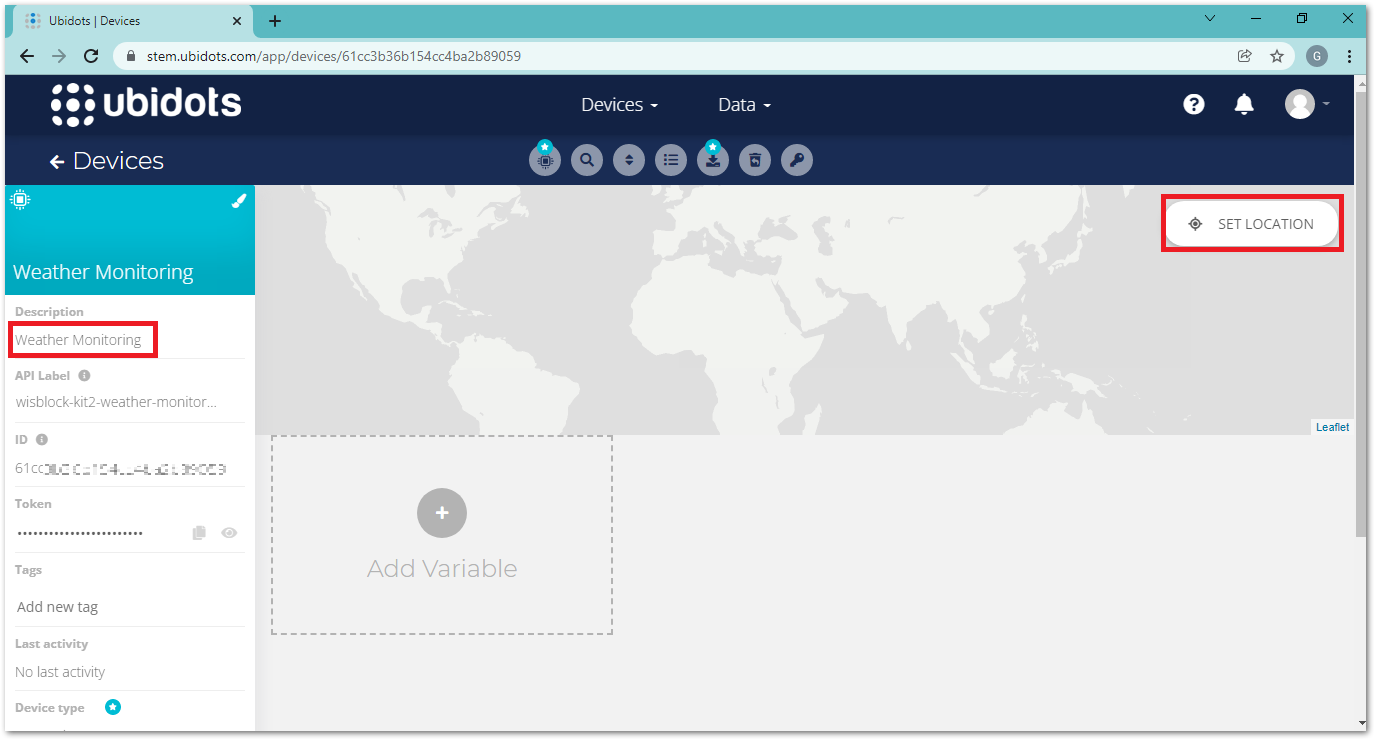Click the device chip icon in toolbar
This screenshot has height=740, width=1375.
pos(545,160)
